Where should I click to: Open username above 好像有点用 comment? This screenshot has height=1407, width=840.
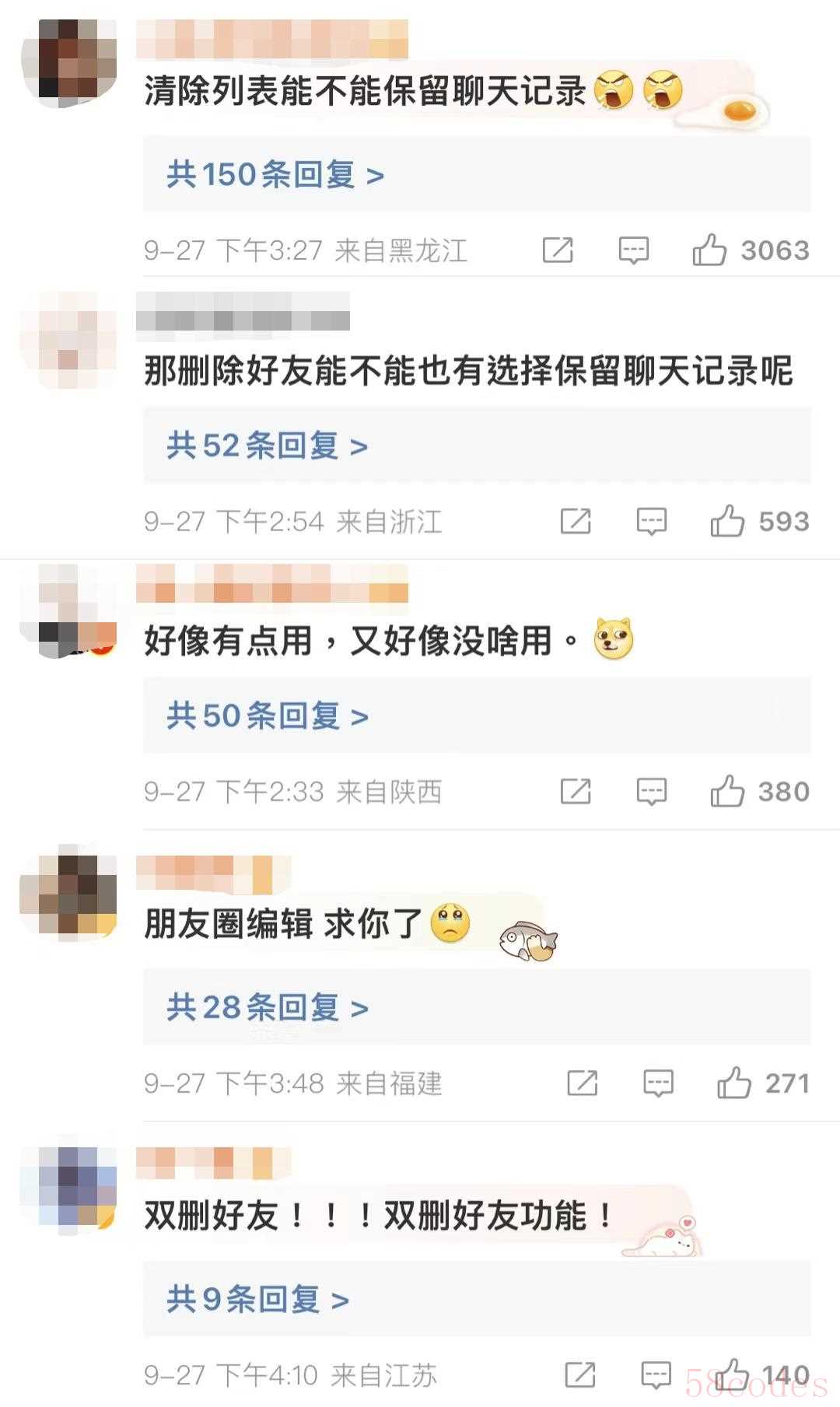coord(272,584)
